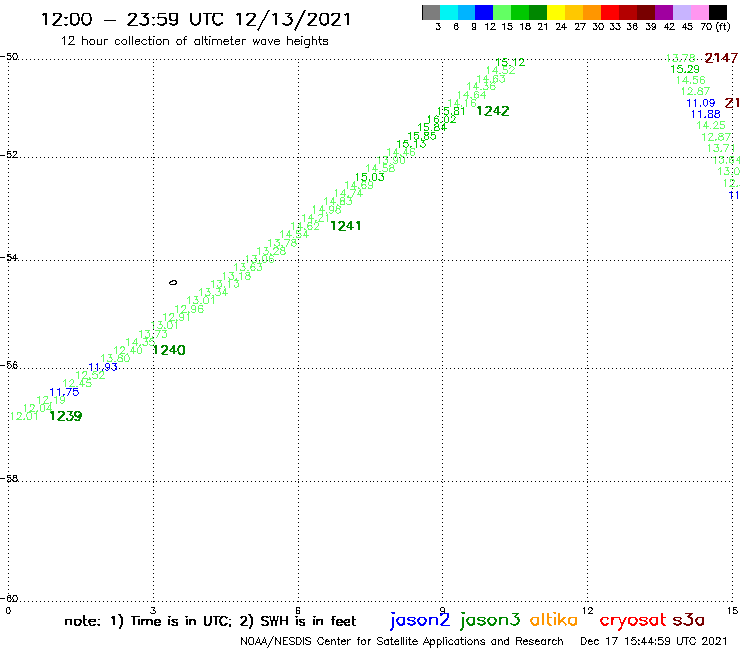Click the dark blue 12 ft legend swatch
This screenshot has width=740, height=650.
coord(484,12)
